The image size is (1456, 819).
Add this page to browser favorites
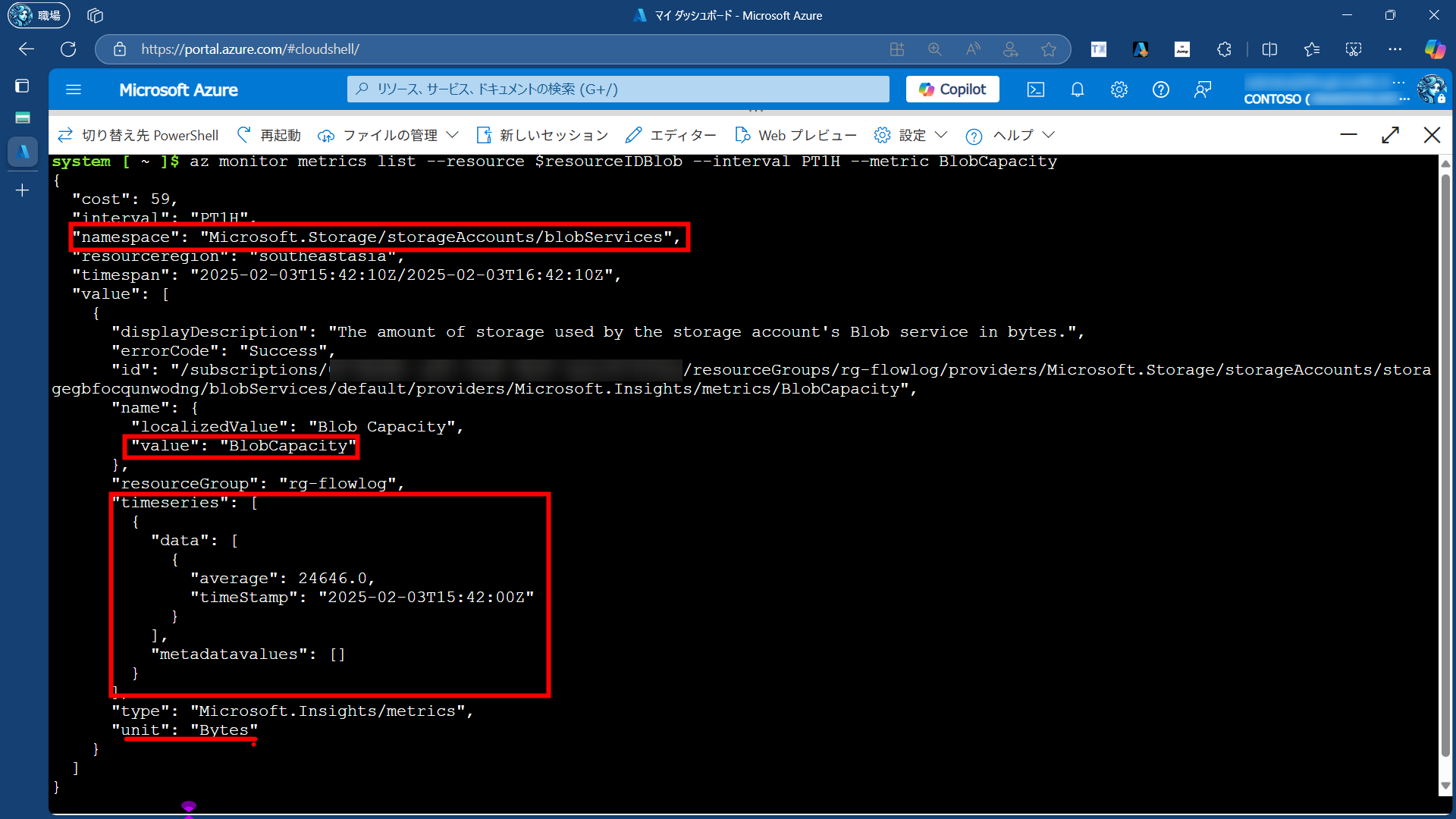[x=1049, y=49]
